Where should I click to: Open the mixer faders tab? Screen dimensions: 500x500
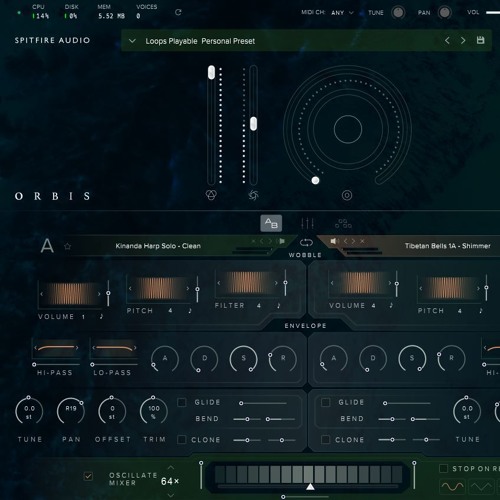pos(307,223)
